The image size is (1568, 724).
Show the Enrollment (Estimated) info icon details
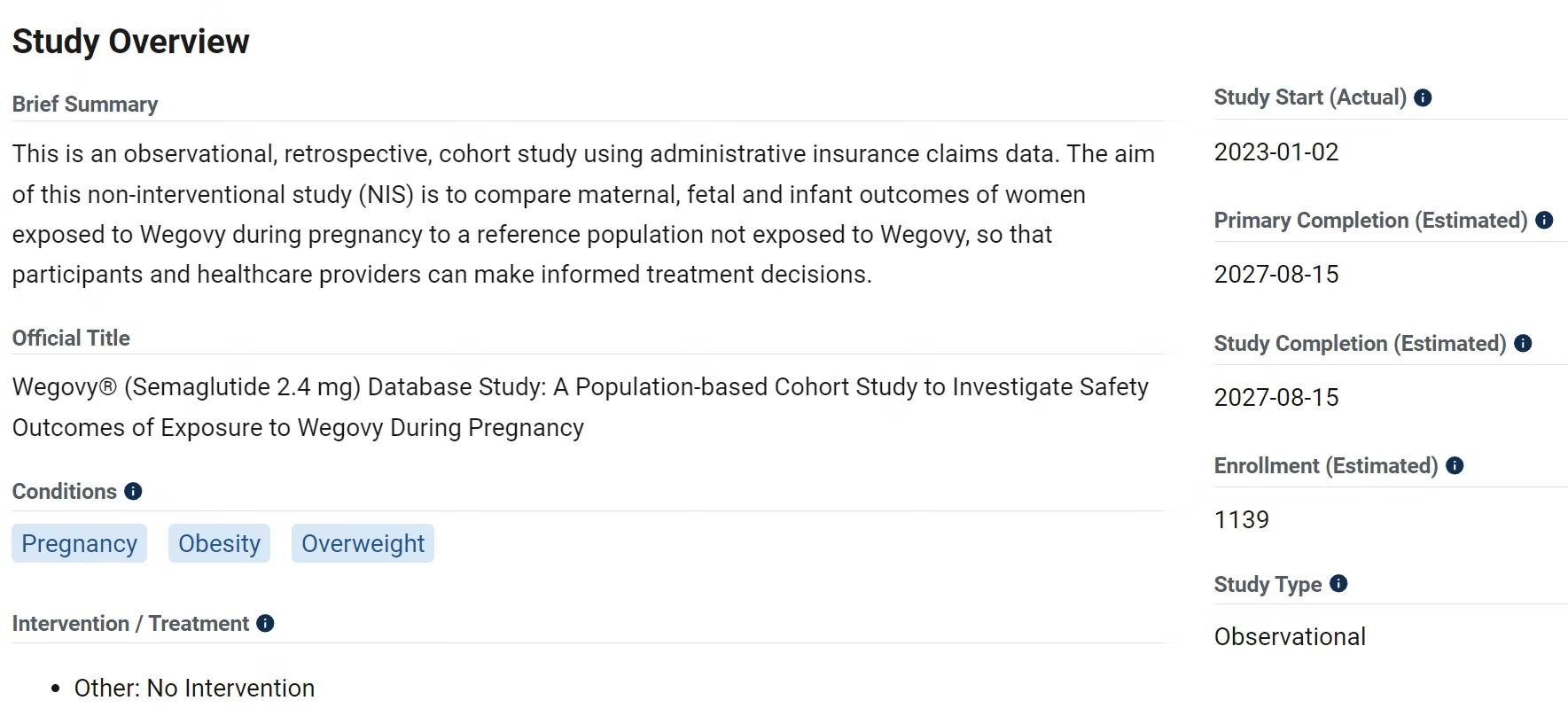click(1455, 466)
